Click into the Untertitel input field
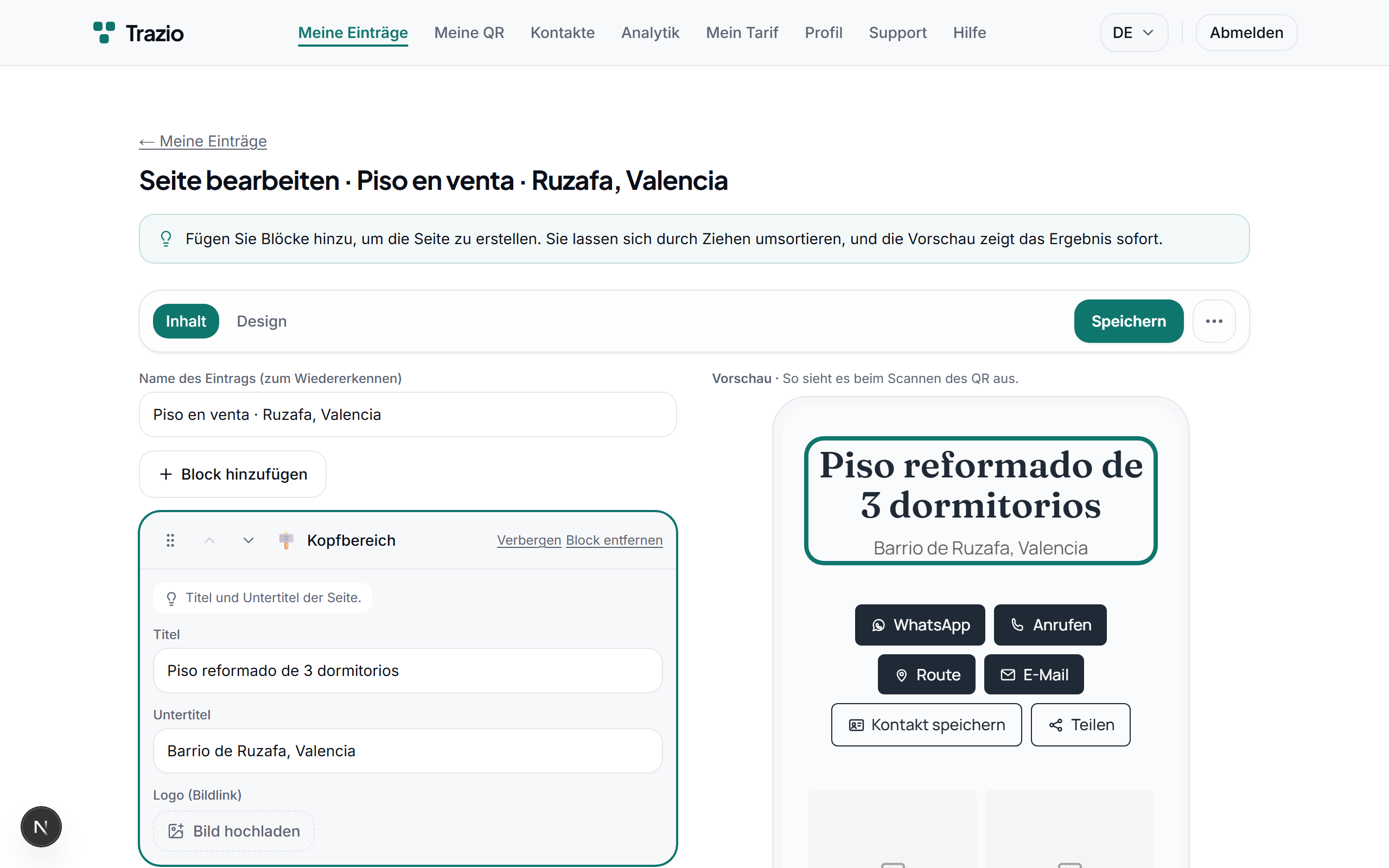This screenshot has width=1389, height=868. 407,750
